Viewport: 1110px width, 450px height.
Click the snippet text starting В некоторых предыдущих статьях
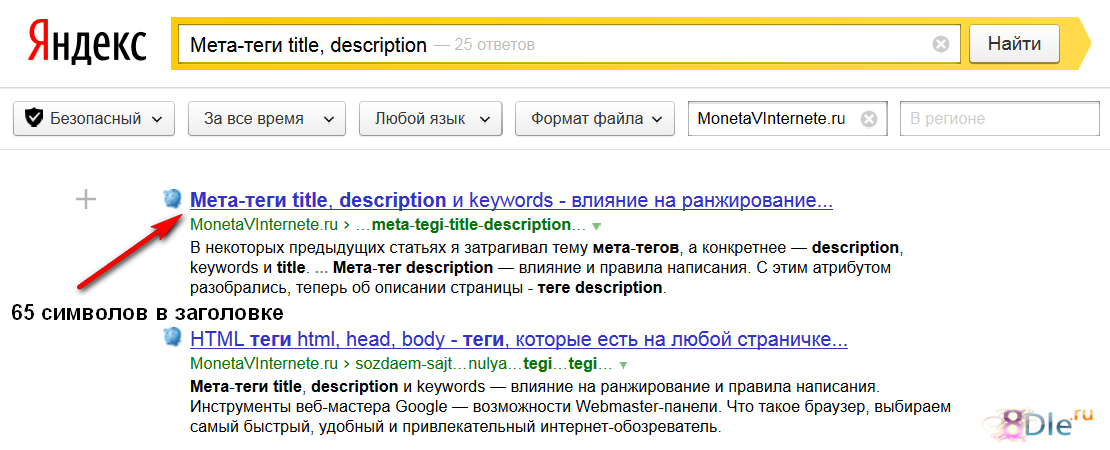[x=547, y=268]
